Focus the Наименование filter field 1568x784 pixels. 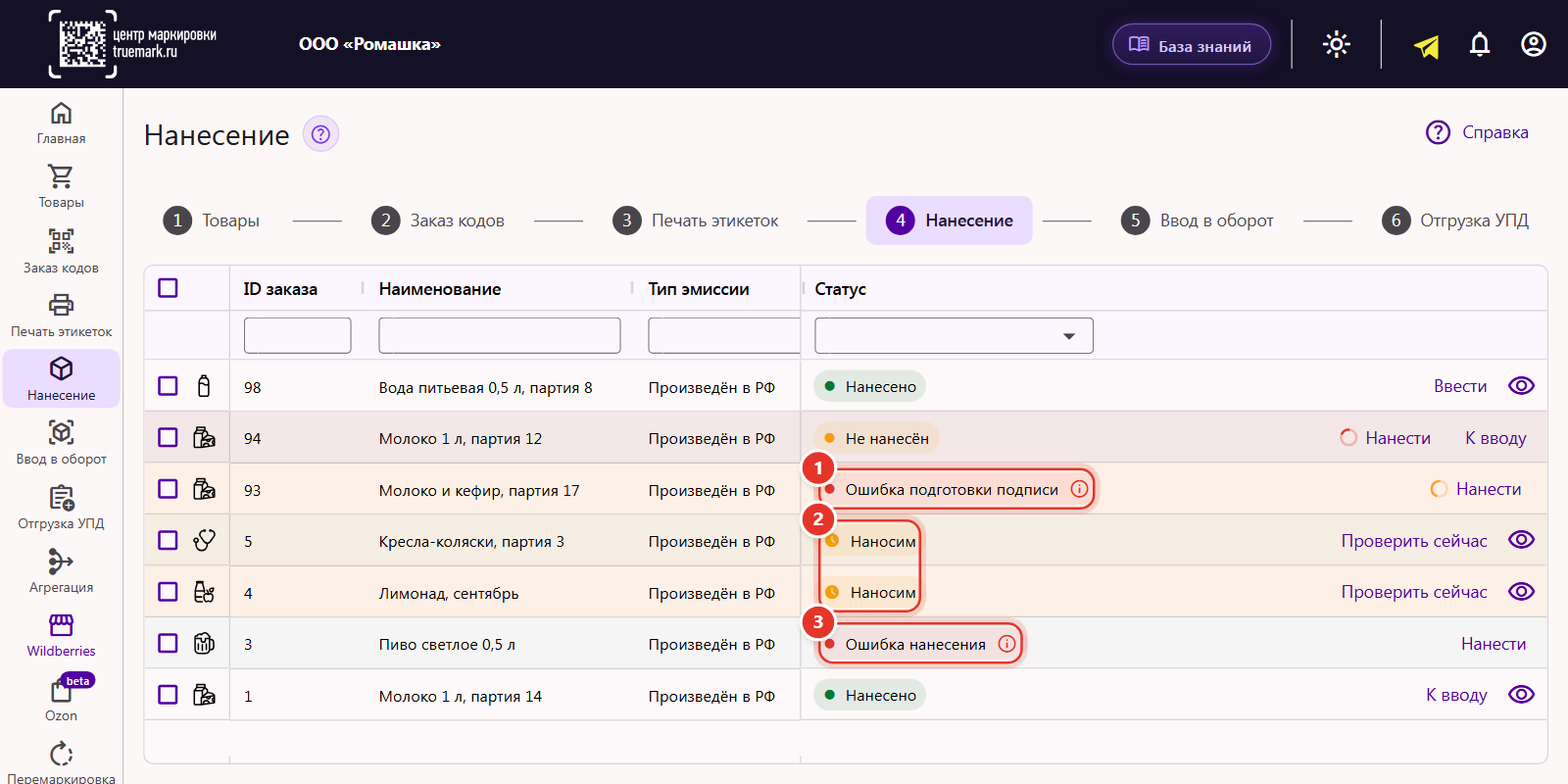point(500,335)
